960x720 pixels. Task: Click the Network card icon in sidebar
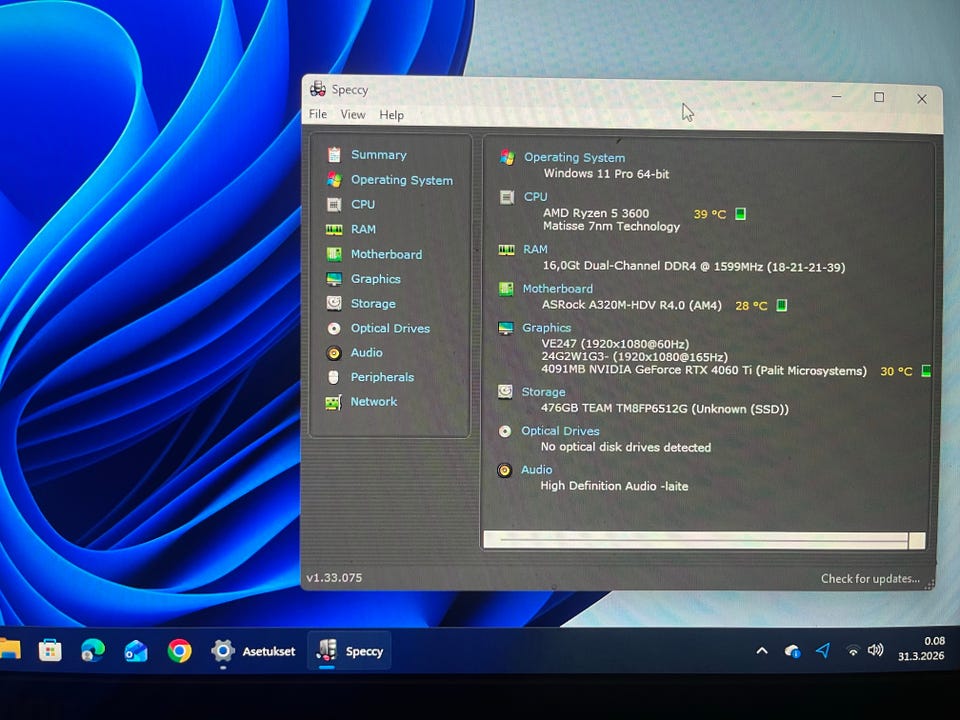(334, 402)
